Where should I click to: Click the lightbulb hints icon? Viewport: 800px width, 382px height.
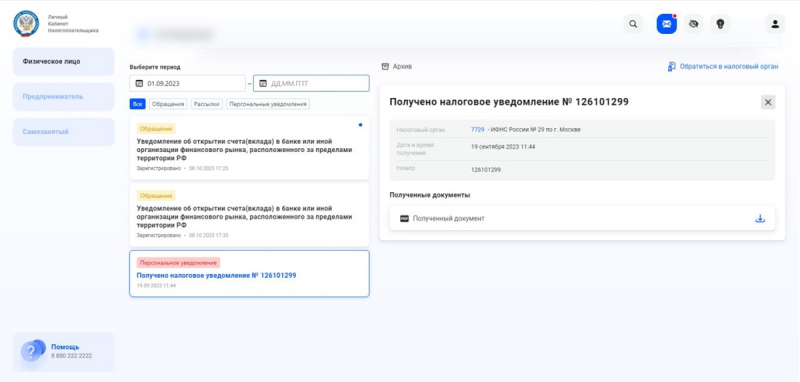click(x=720, y=24)
